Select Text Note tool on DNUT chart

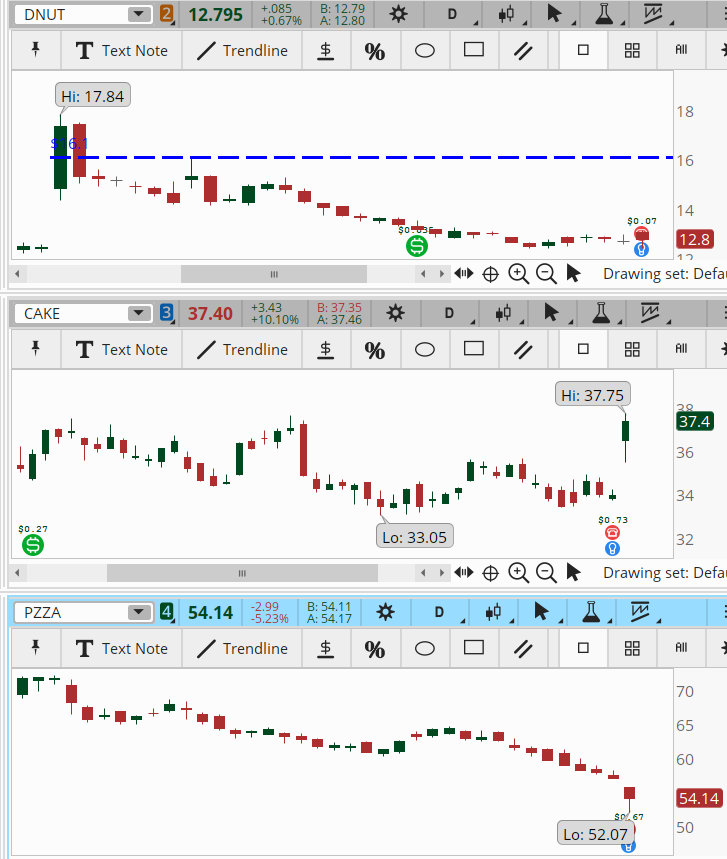tap(122, 50)
